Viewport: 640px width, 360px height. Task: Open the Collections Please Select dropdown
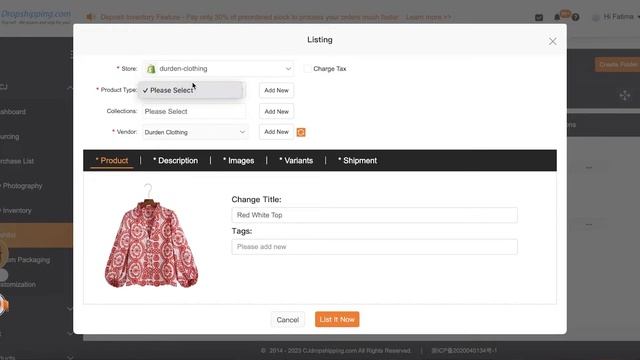tap(194, 111)
